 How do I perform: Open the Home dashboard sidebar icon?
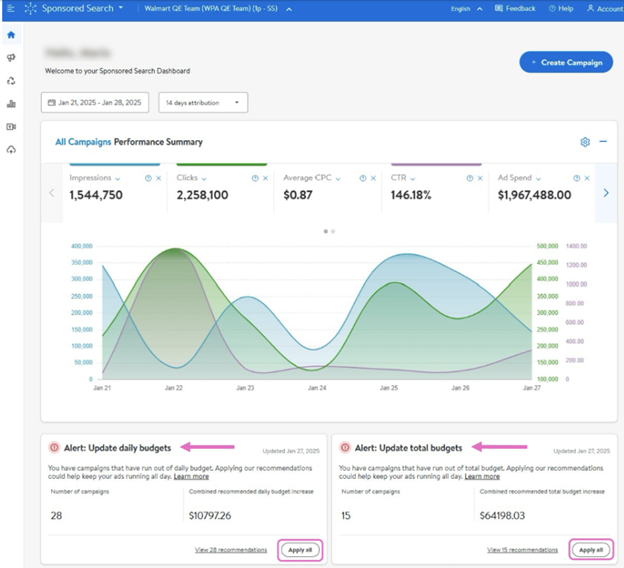click(11, 35)
